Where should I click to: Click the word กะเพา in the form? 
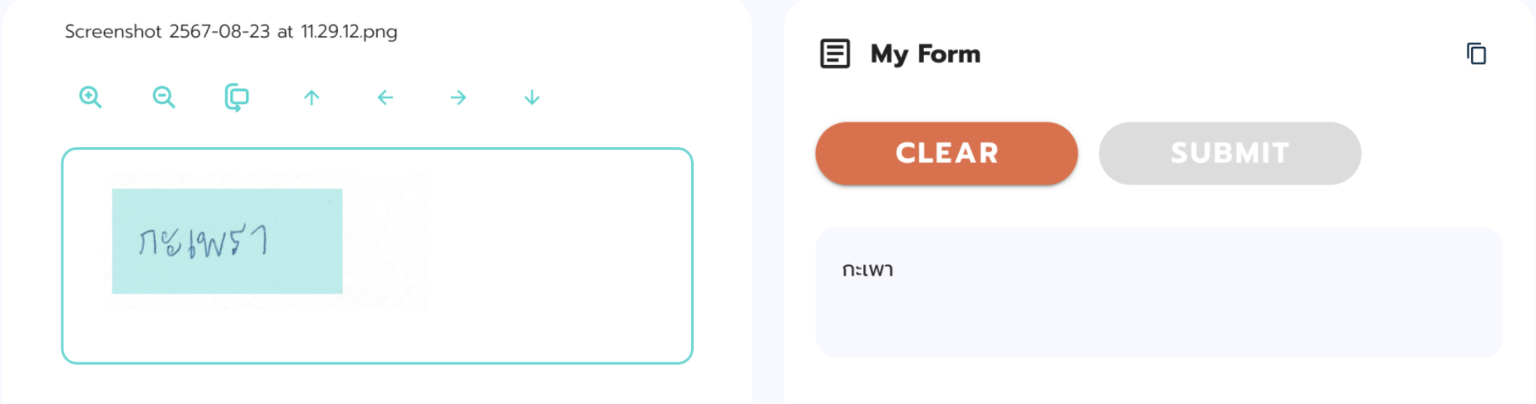pyautogui.click(x=867, y=270)
